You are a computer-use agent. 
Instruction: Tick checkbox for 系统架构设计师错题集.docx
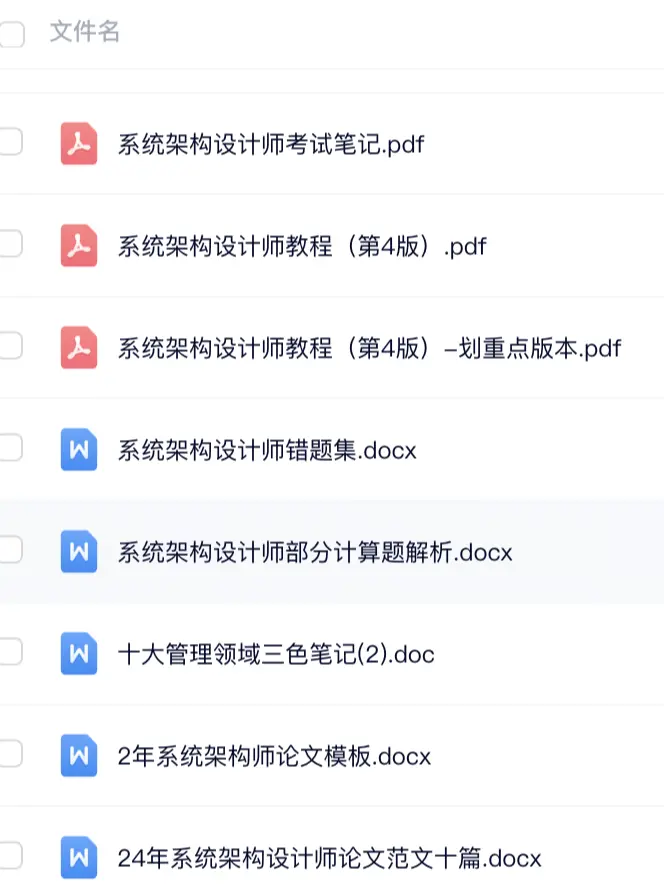tap(10, 449)
